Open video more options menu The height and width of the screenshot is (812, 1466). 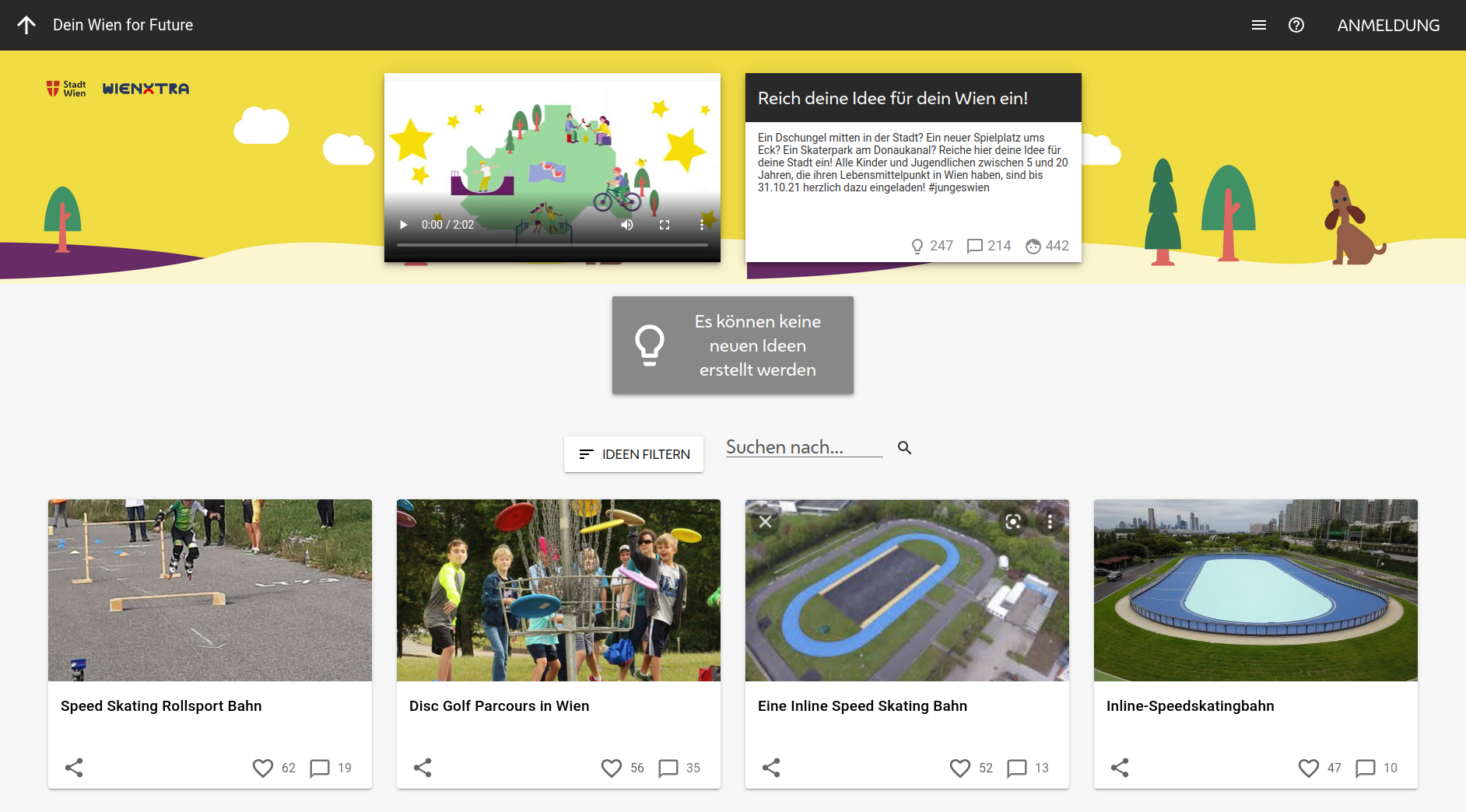[x=701, y=225]
